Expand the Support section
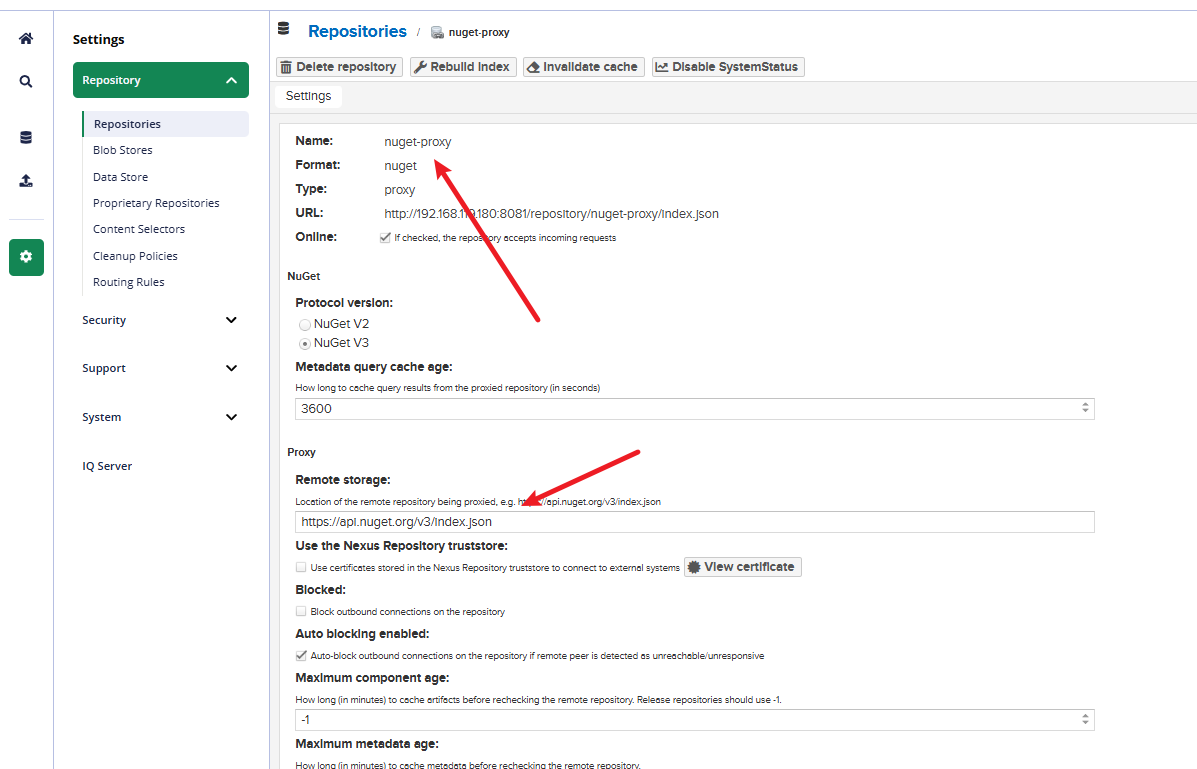The height and width of the screenshot is (769, 1197). pos(160,368)
